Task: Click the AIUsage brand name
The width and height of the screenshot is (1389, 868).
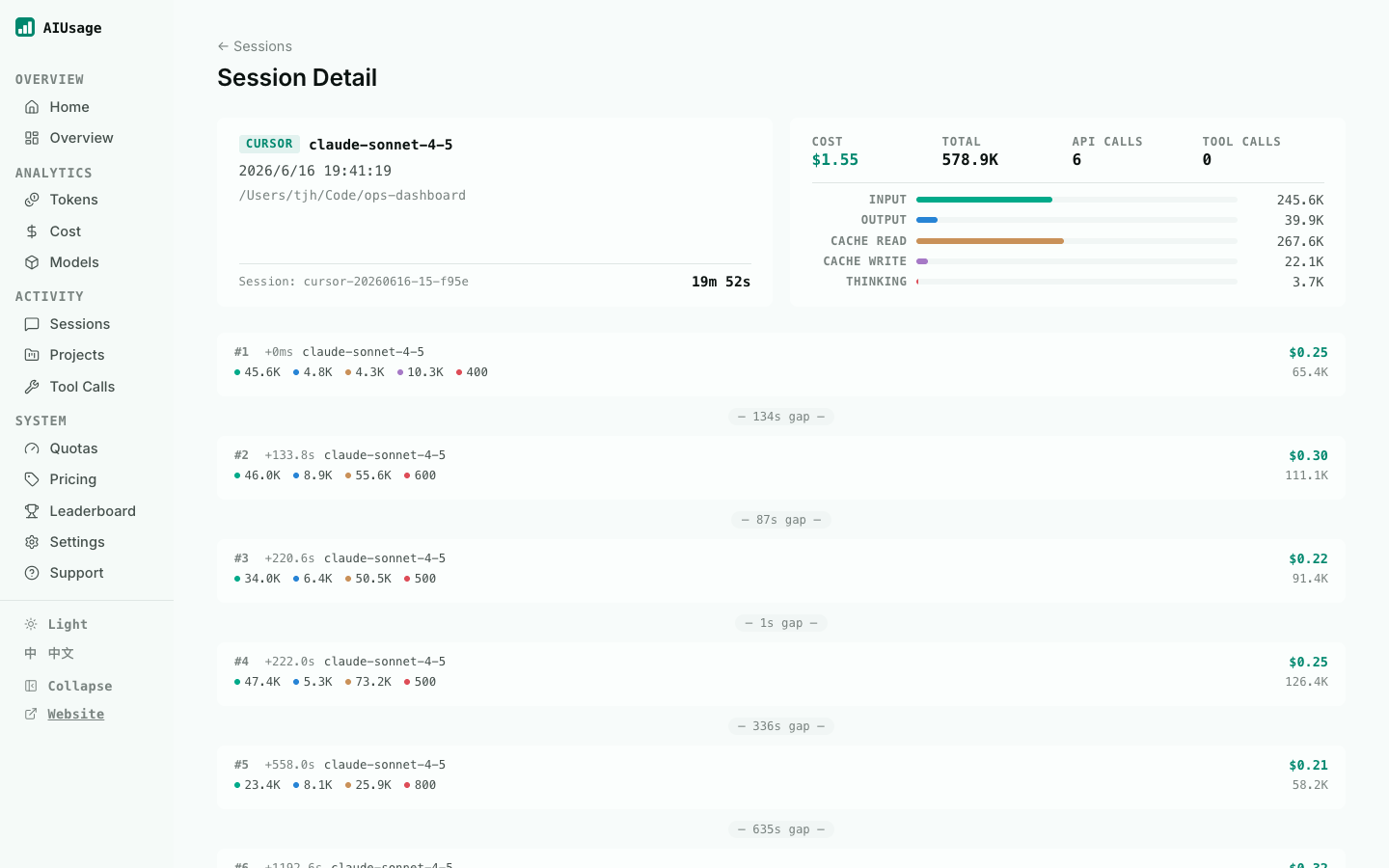Action: coord(72,28)
